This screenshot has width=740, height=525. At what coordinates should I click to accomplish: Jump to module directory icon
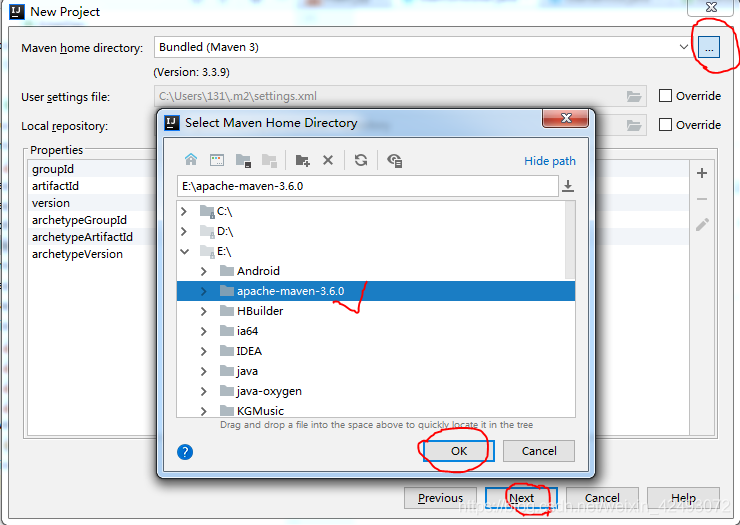click(269, 161)
